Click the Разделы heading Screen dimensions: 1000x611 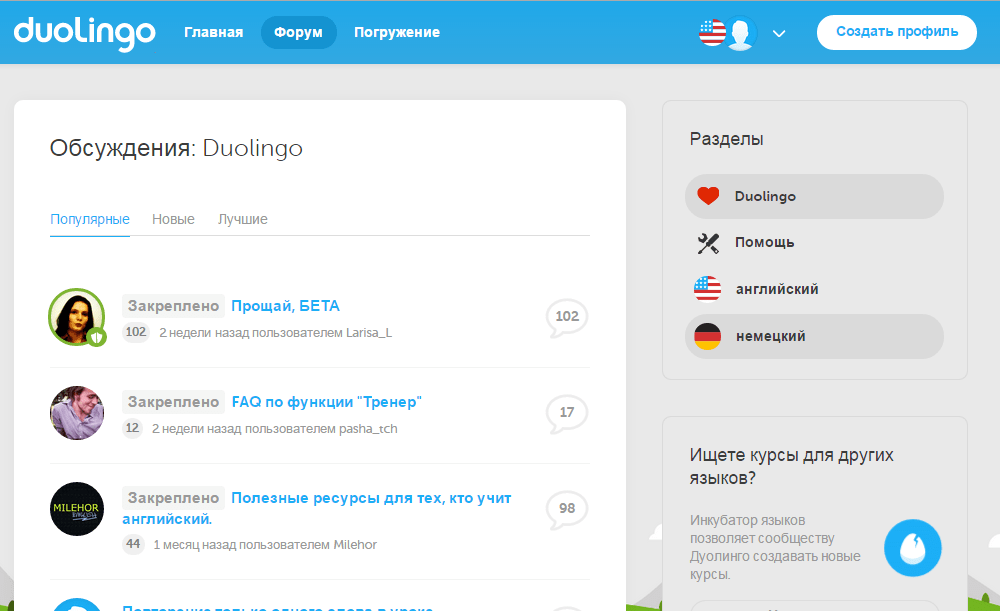726,139
